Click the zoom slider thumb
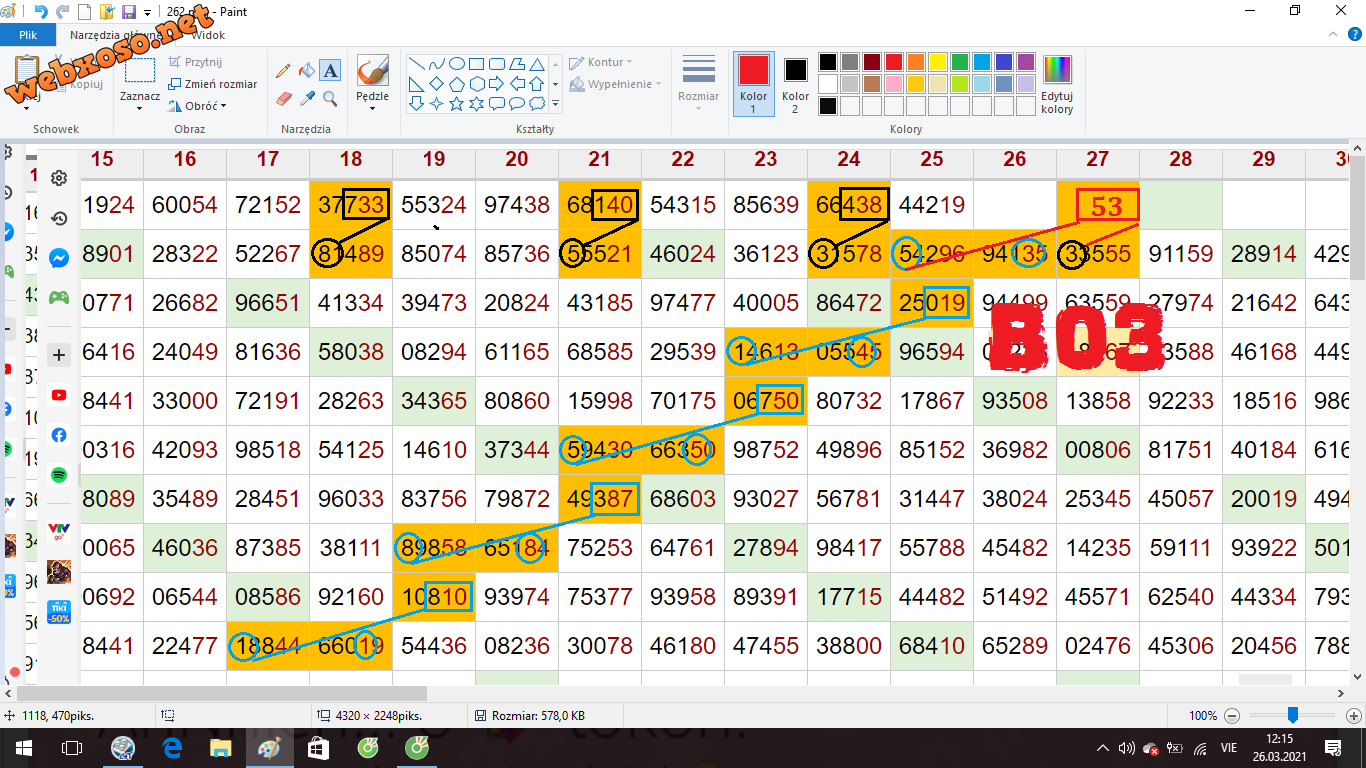The image size is (1366, 768). pyautogui.click(x=1292, y=716)
